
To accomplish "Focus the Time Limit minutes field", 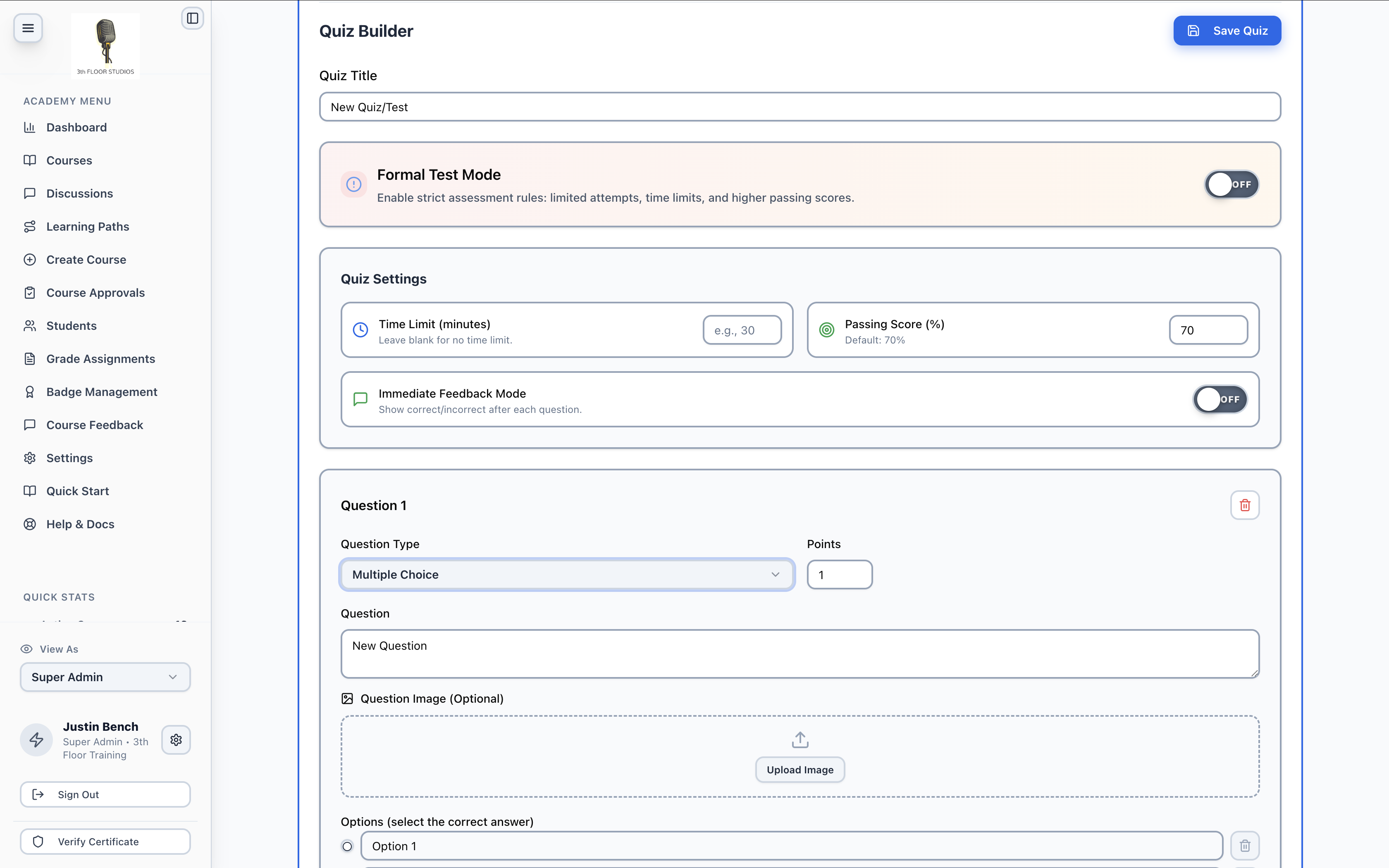I will click(742, 330).
